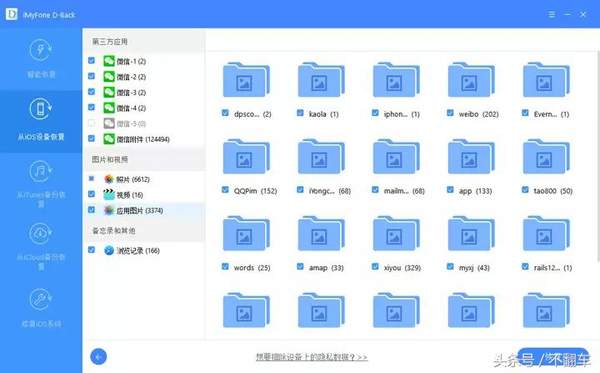Open the kaola (1) folder icon
This screenshot has height=373, width=600.
(x=321, y=80)
